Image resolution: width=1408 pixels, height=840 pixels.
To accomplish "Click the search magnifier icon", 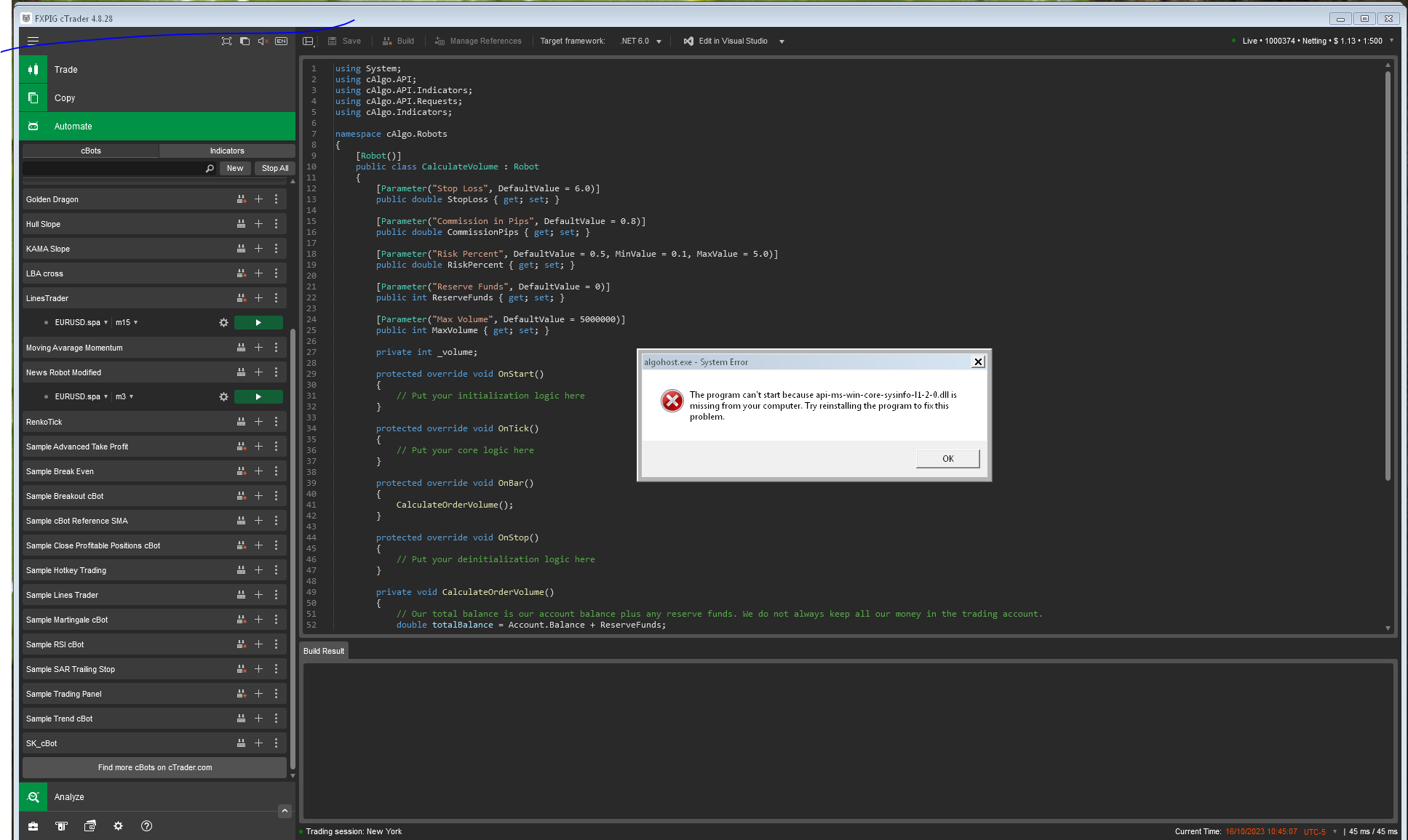I will (210, 169).
